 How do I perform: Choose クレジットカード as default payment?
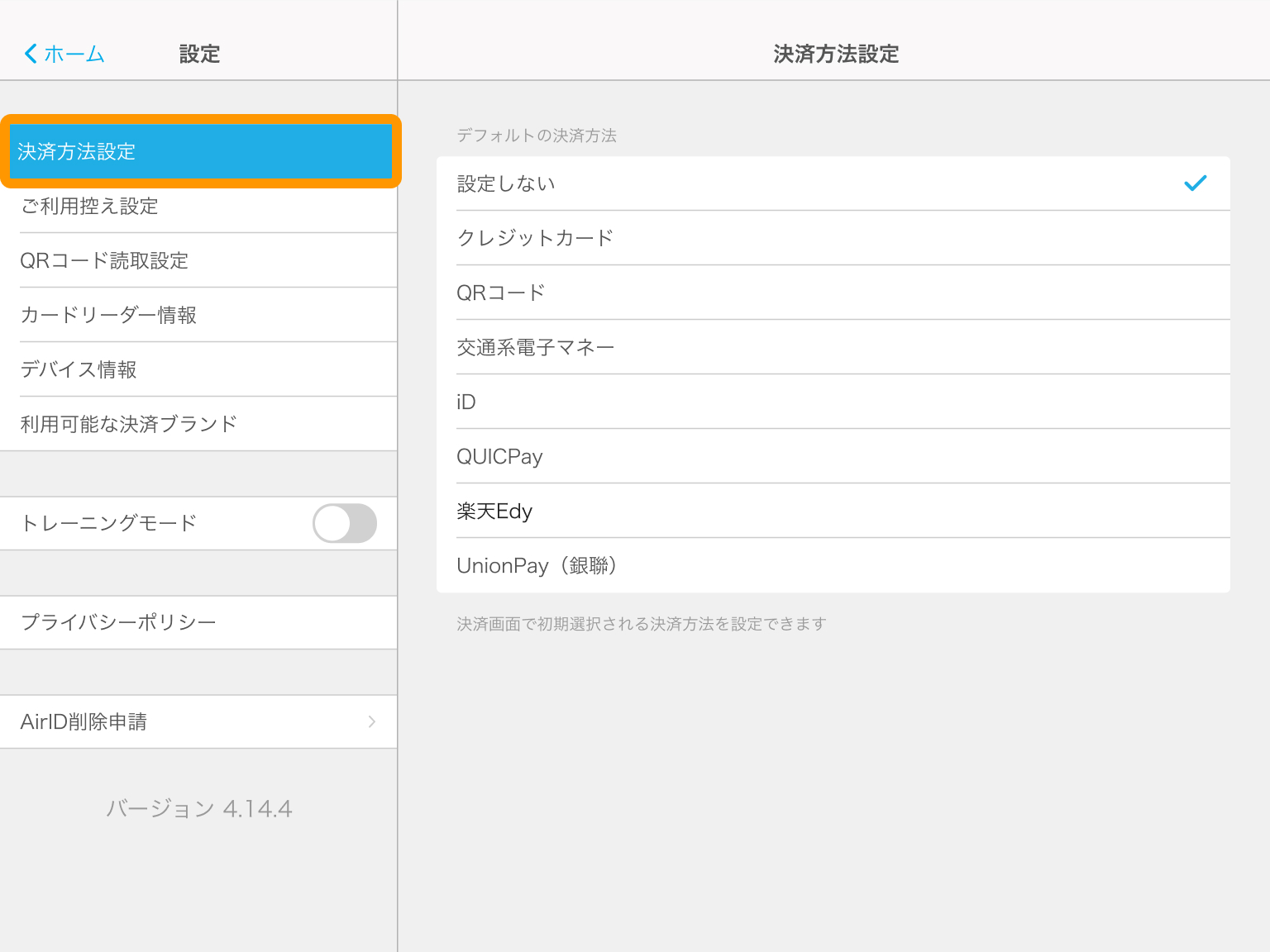point(833,238)
